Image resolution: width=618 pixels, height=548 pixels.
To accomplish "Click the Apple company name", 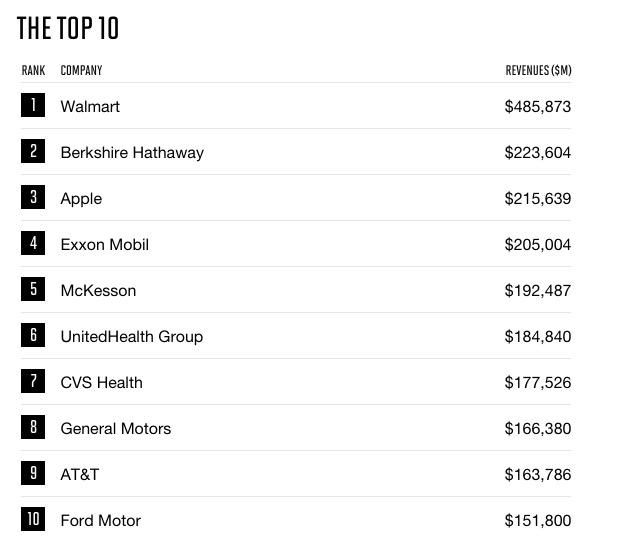I will point(81,198).
